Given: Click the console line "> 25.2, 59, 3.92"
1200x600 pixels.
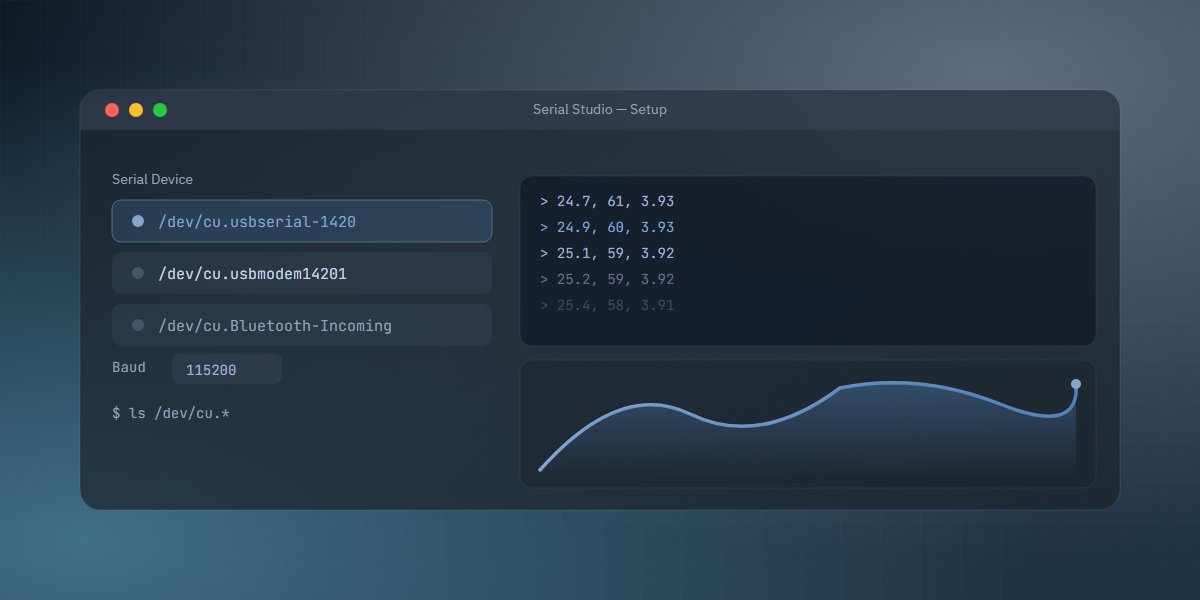Looking at the screenshot, I should click(607, 280).
